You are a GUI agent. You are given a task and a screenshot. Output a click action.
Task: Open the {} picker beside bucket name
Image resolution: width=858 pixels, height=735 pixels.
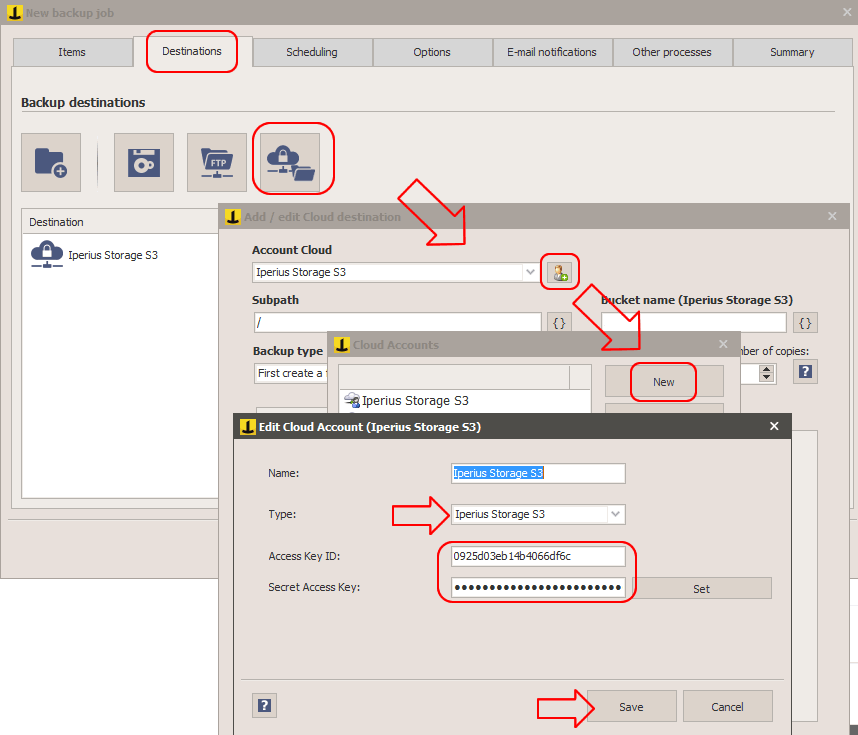coord(805,322)
